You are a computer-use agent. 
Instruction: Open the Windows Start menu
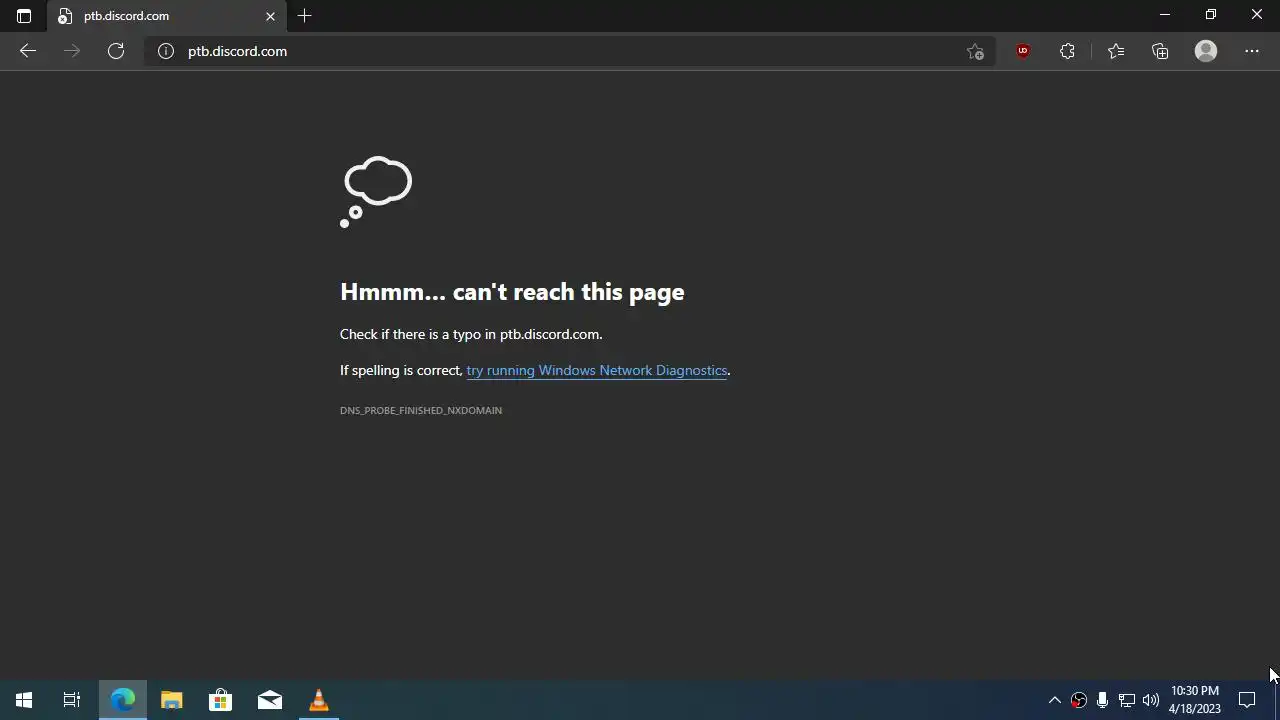[x=24, y=700]
